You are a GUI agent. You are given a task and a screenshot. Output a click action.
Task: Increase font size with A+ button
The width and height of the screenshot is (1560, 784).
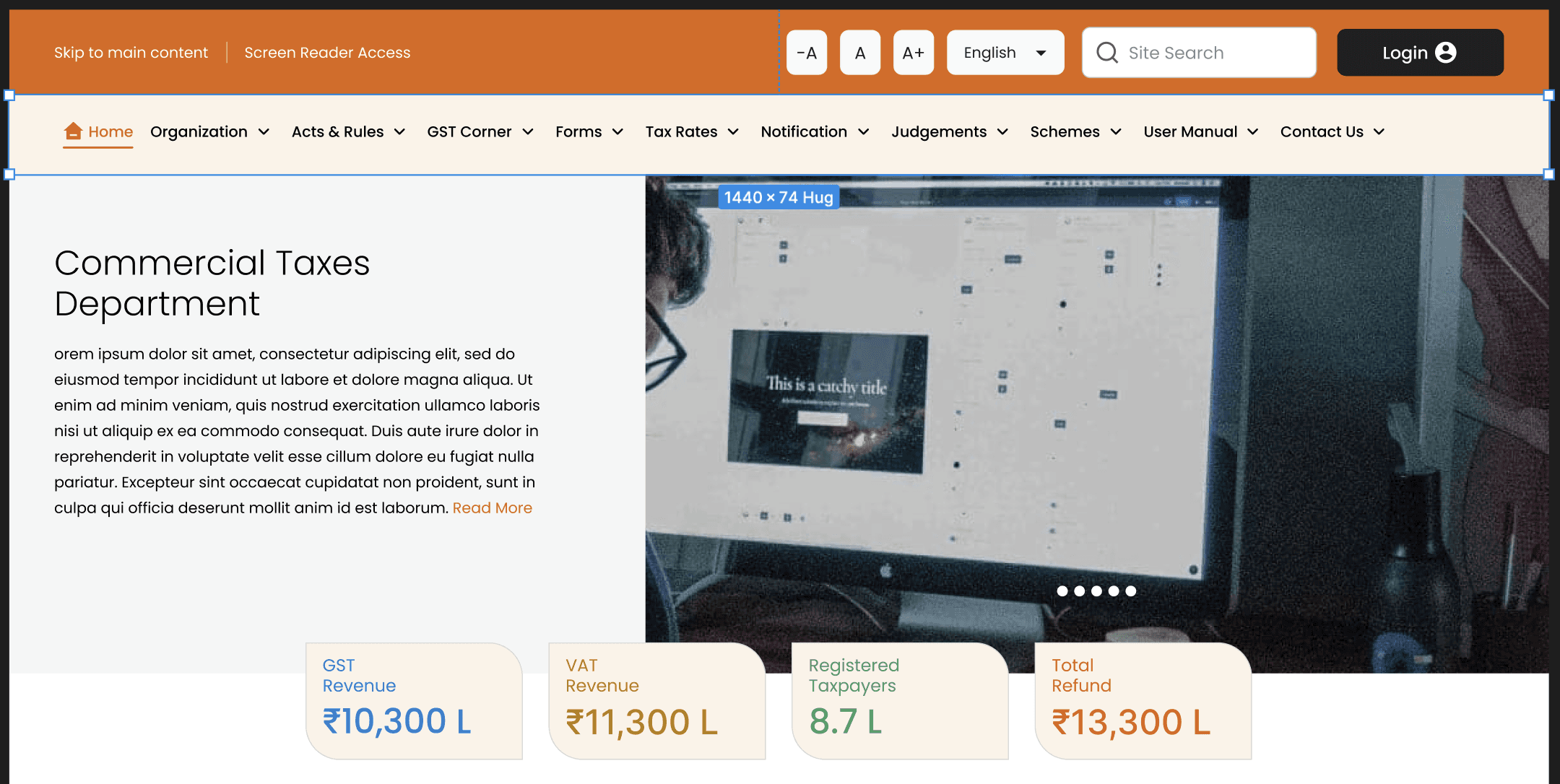coord(913,53)
